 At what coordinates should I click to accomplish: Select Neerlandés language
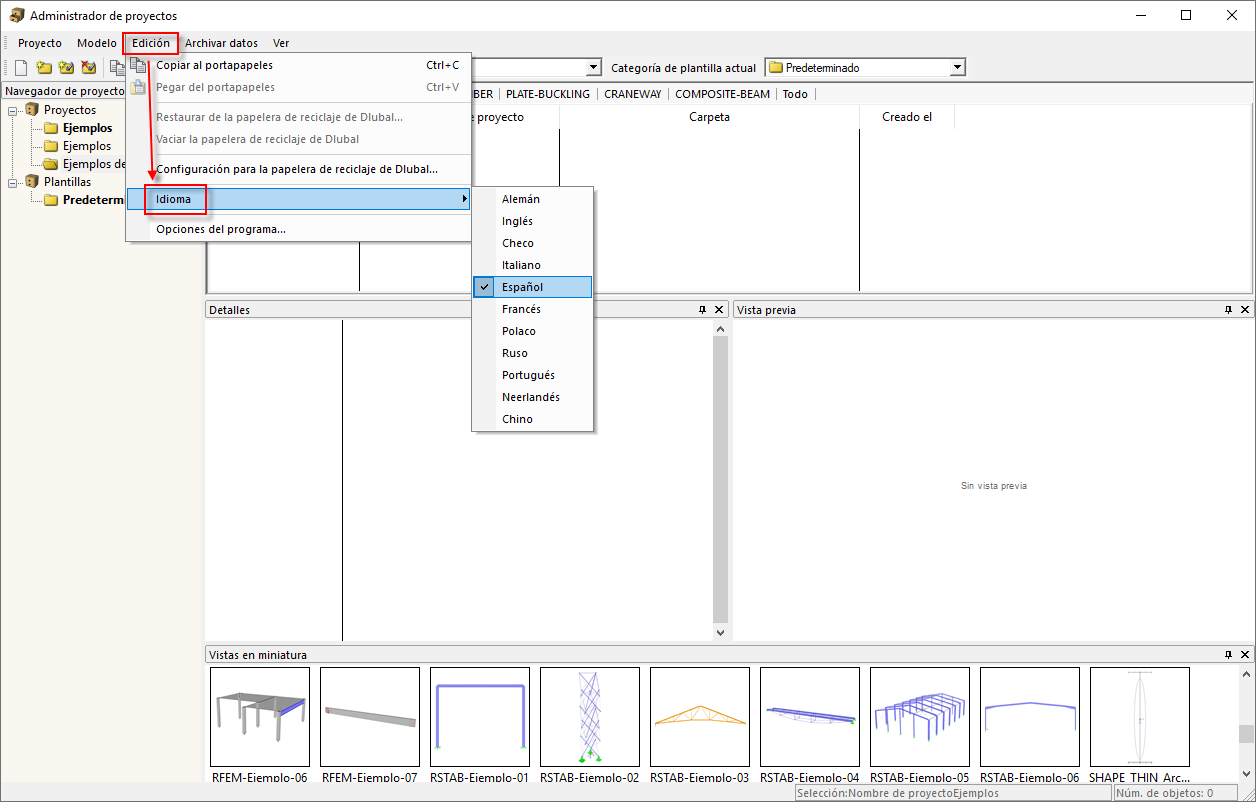pyautogui.click(x=533, y=397)
